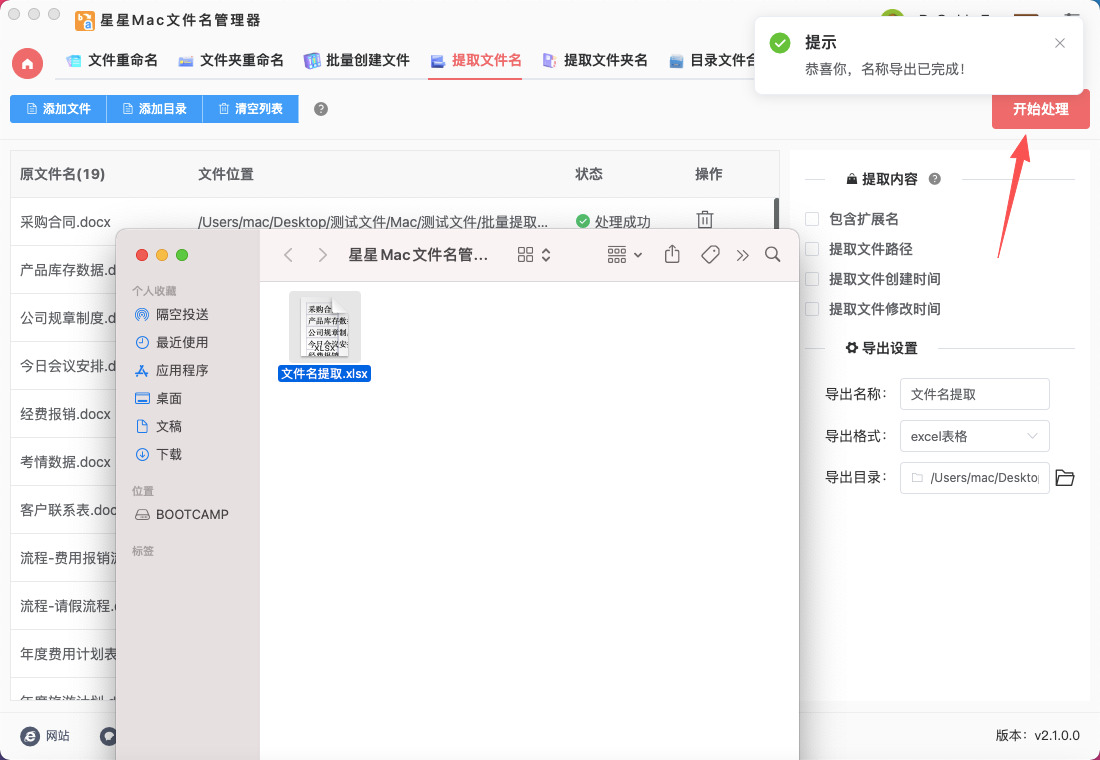The image size is (1100, 760).
Task: Open 最近使用 in Finder sidebar
Action: point(171,342)
